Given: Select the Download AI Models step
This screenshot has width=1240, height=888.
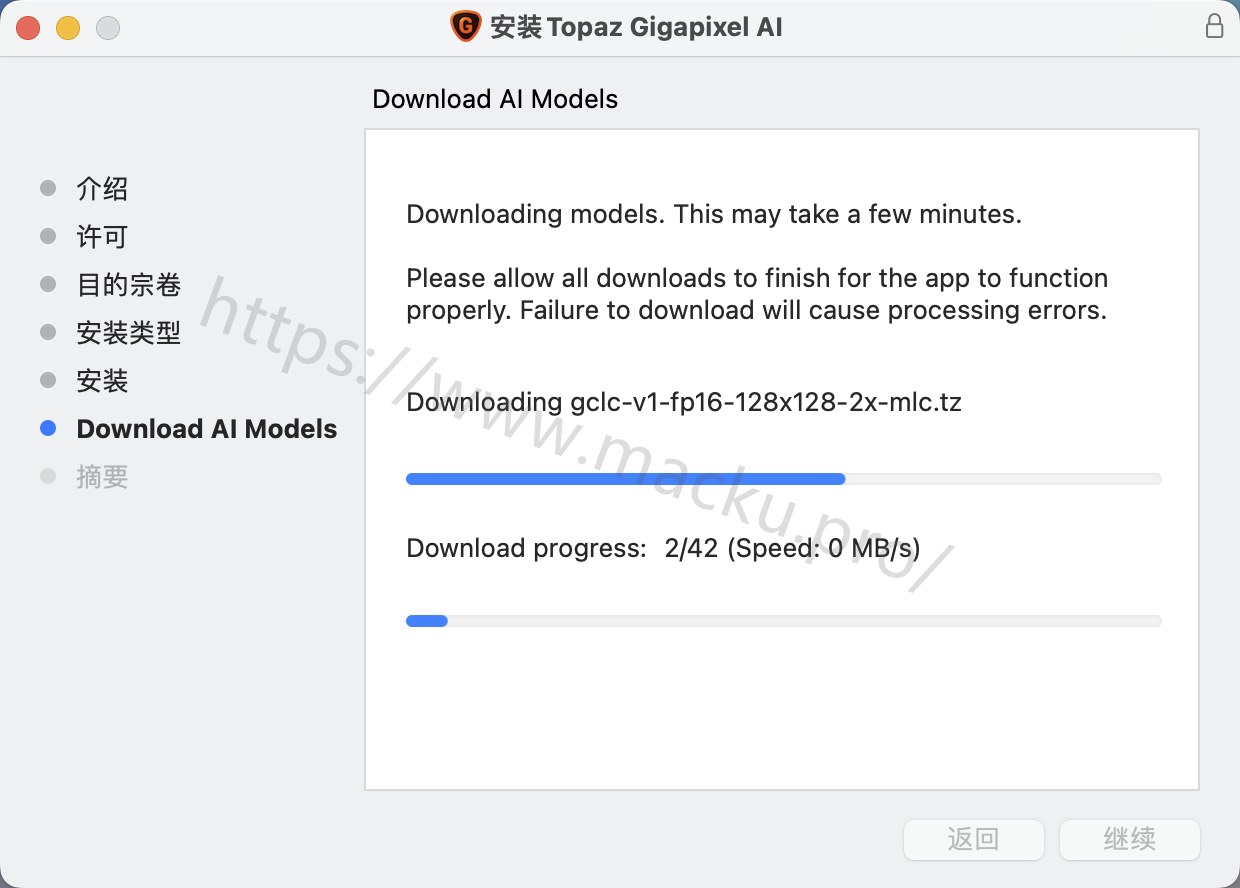Looking at the screenshot, I should pos(207,429).
